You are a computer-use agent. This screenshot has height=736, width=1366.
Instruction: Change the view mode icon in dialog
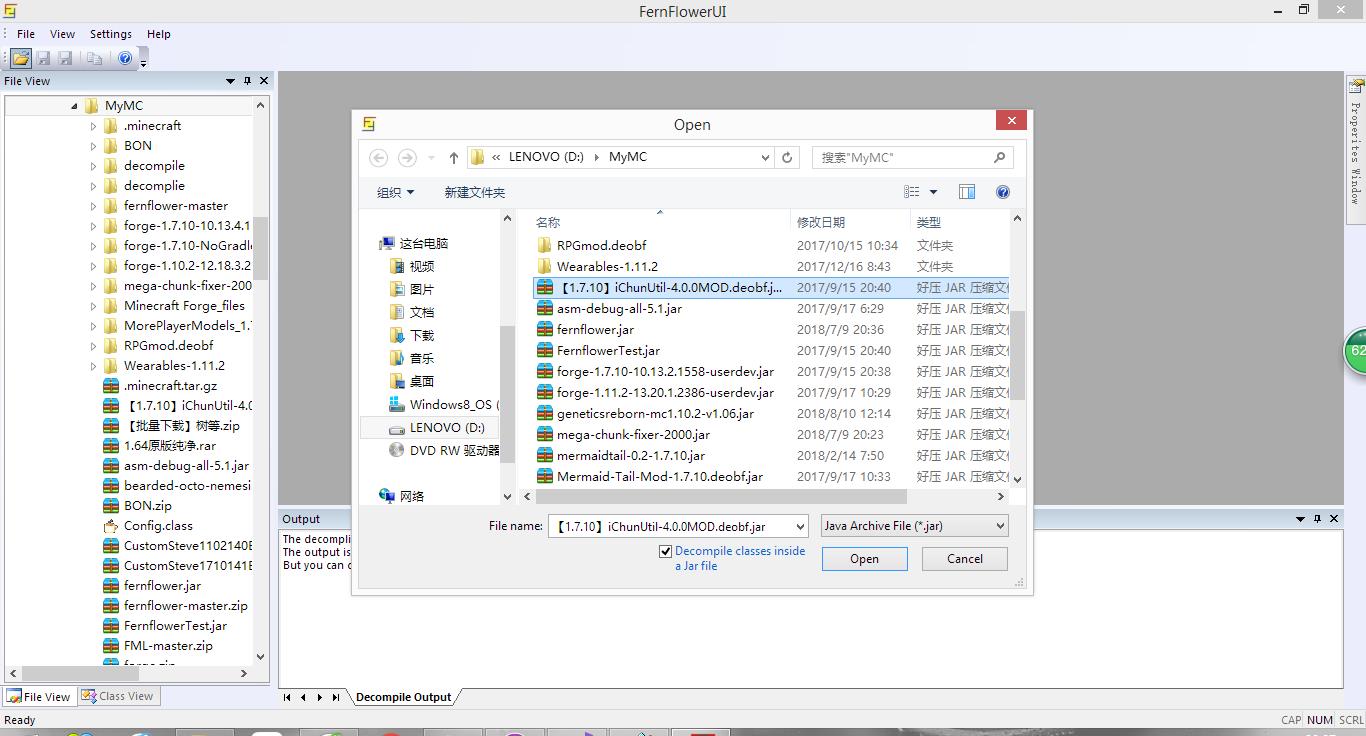[911, 192]
